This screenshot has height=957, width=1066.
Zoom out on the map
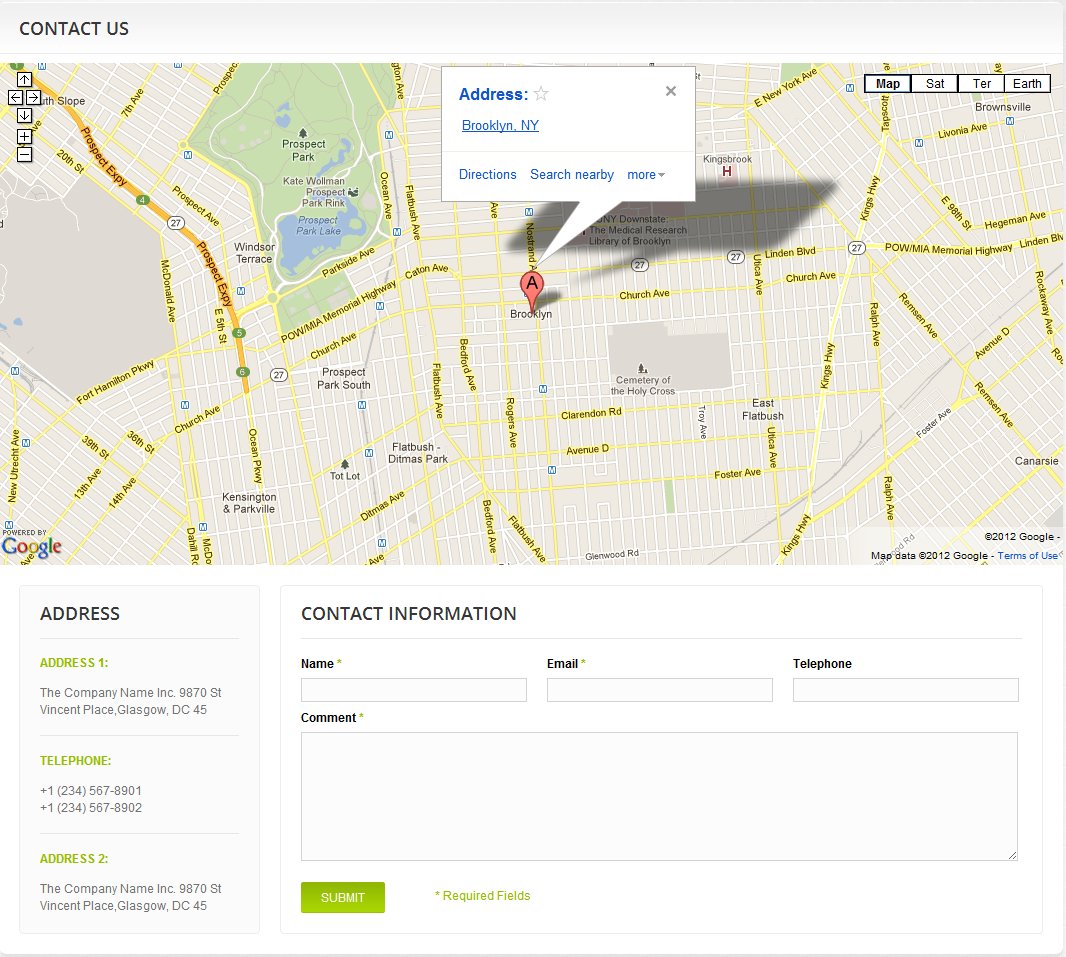tap(24, 154)
